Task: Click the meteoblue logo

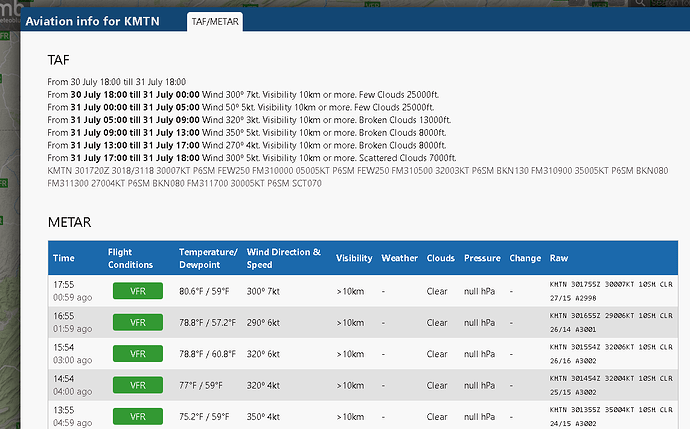Action: click(x=10, y=12)
